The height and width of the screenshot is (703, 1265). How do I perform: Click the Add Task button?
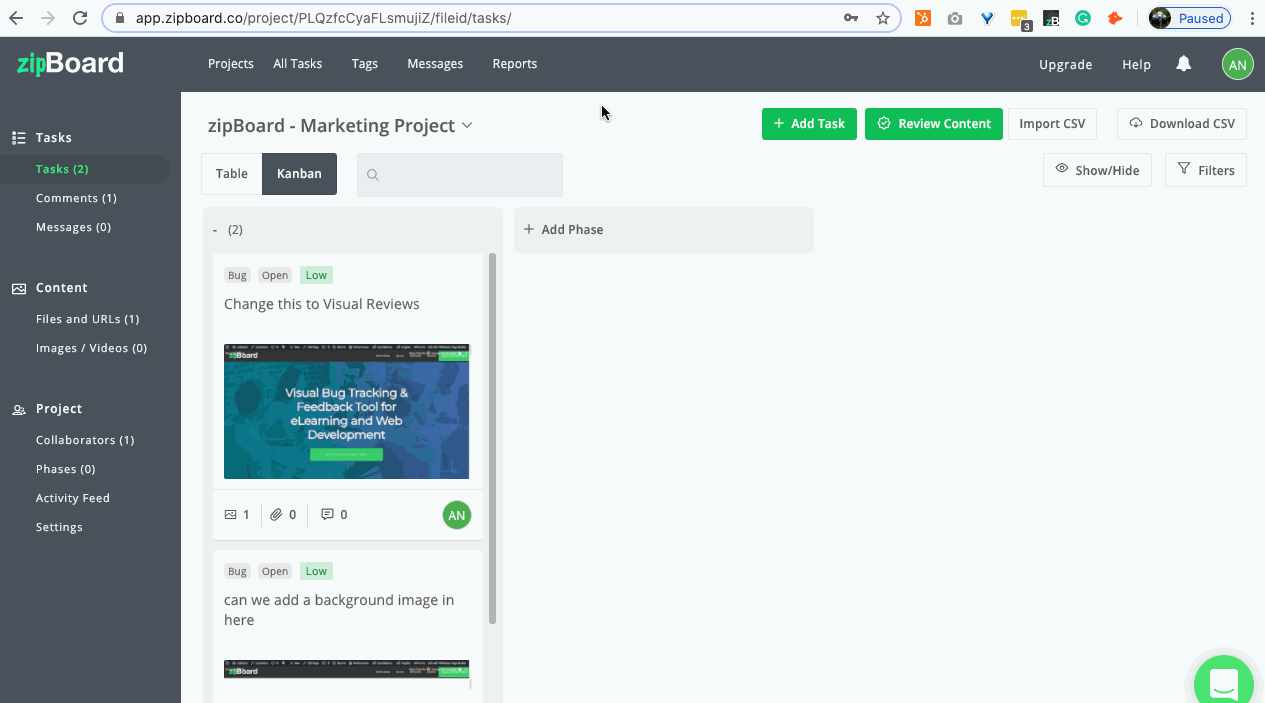point(809,124)
